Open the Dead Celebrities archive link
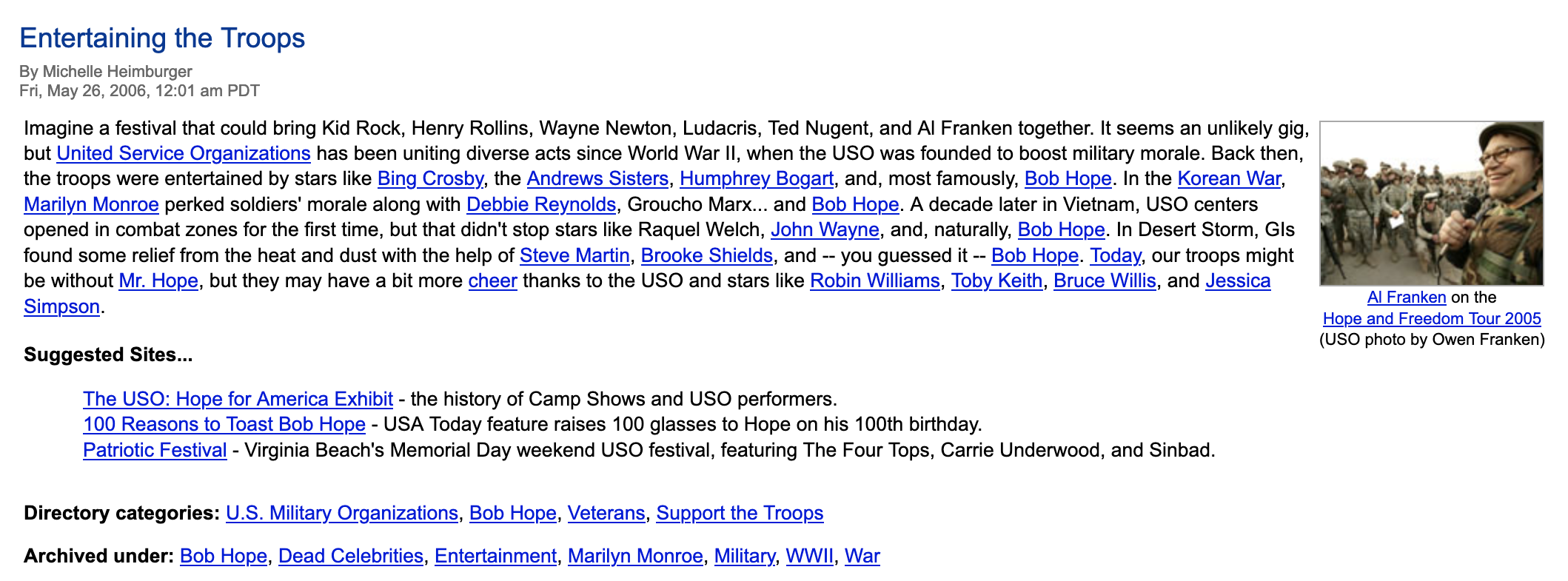Viewport: 1568px width, 581px height. pyautogui.click(x=351, y=556)
